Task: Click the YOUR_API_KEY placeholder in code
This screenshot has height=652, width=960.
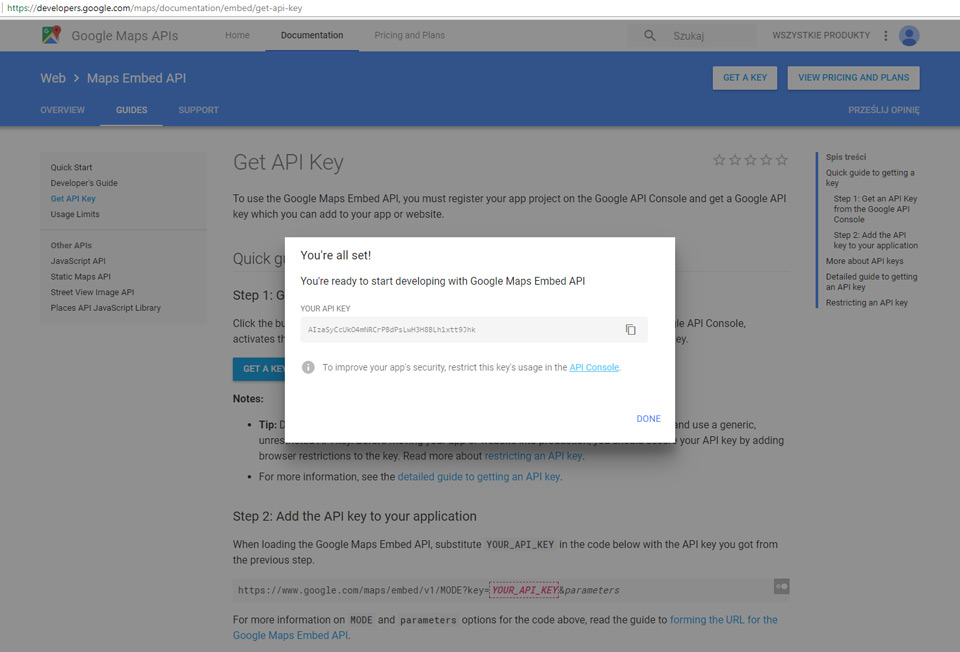Action: [x=524, y=590]
